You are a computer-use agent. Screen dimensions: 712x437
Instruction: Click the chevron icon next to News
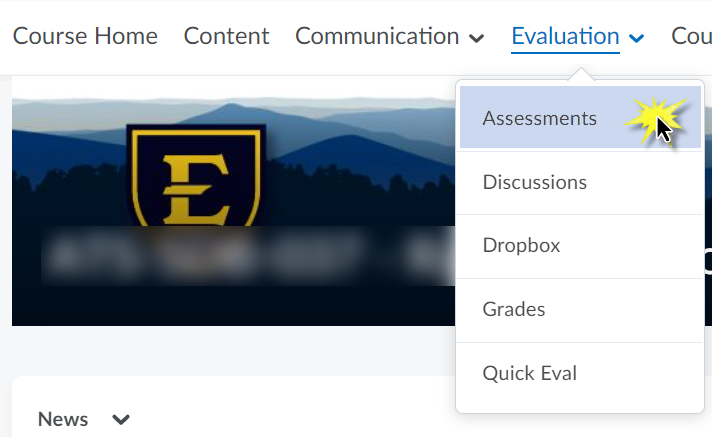121,420
